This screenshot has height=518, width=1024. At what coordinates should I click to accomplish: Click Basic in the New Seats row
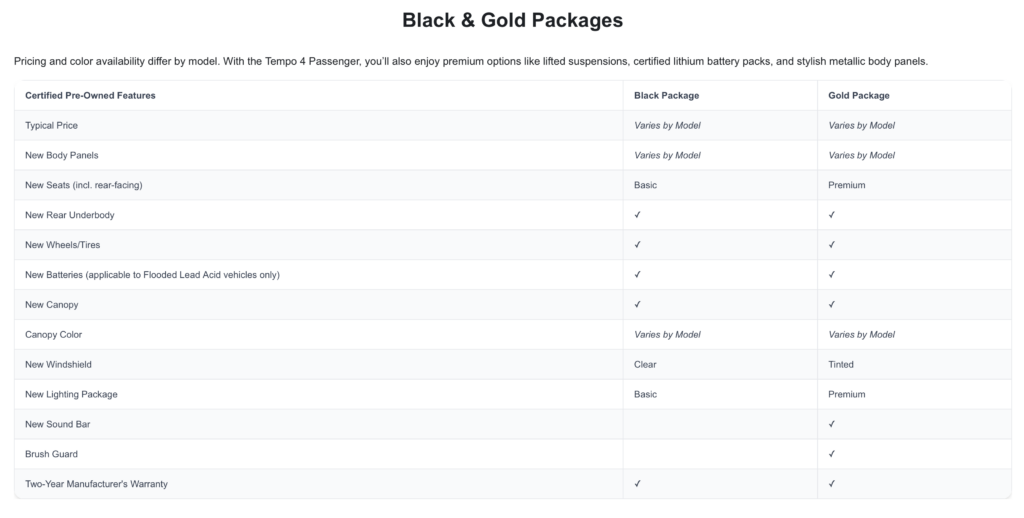point(645,185)
